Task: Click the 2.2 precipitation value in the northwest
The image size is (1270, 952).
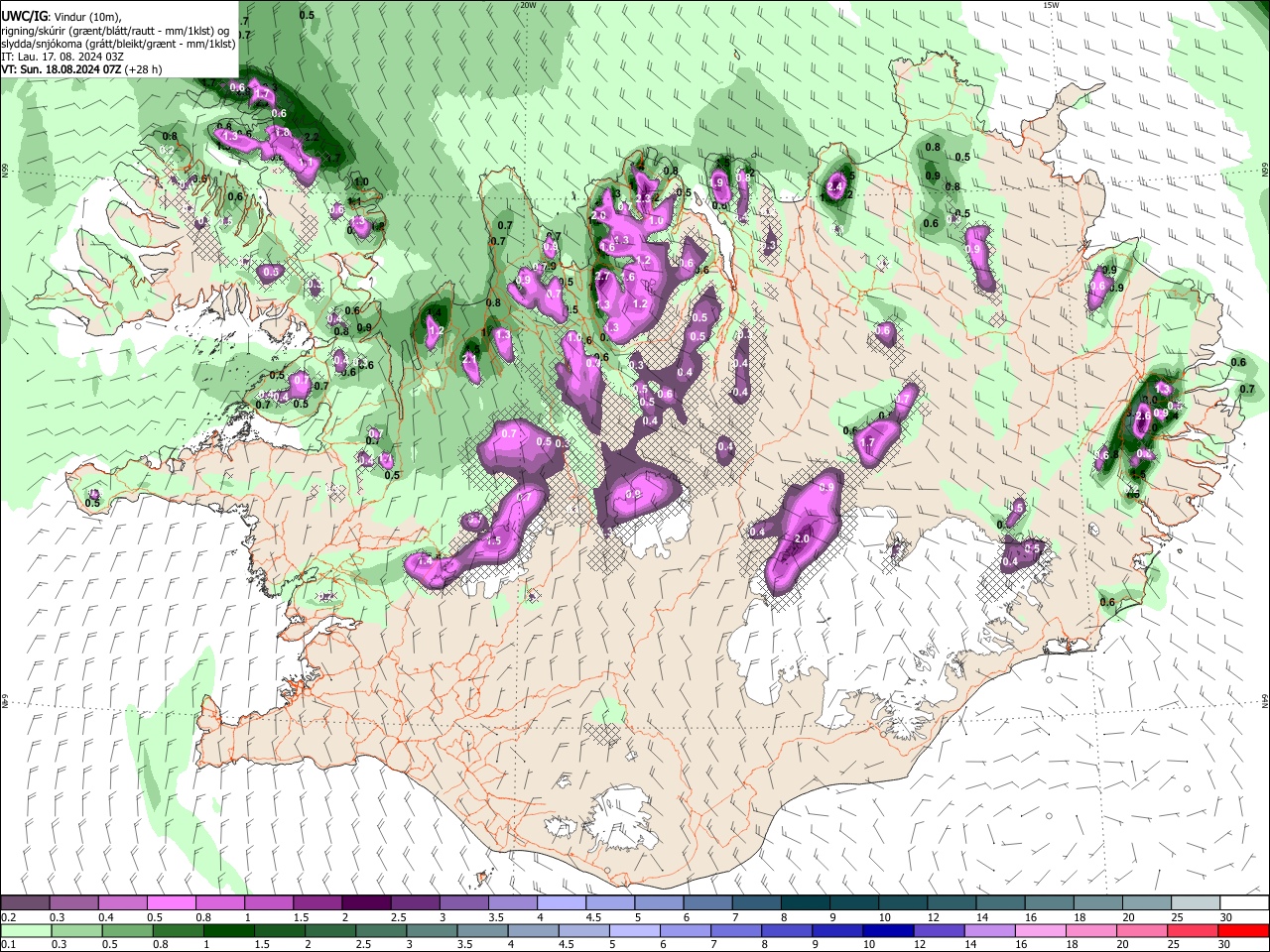Action: tap(311, 137)
